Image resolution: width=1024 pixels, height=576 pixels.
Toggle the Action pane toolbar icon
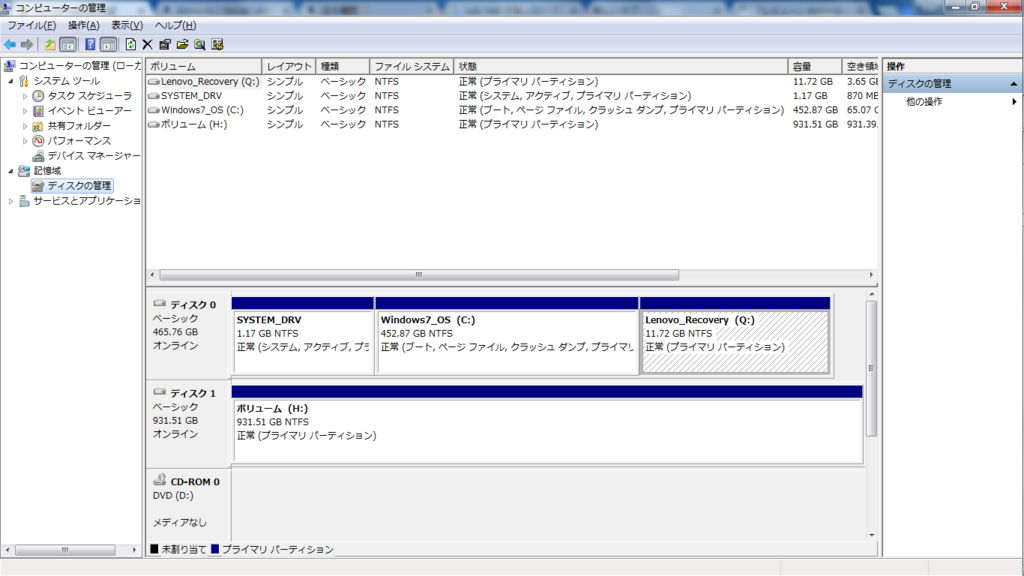(108, 44)
